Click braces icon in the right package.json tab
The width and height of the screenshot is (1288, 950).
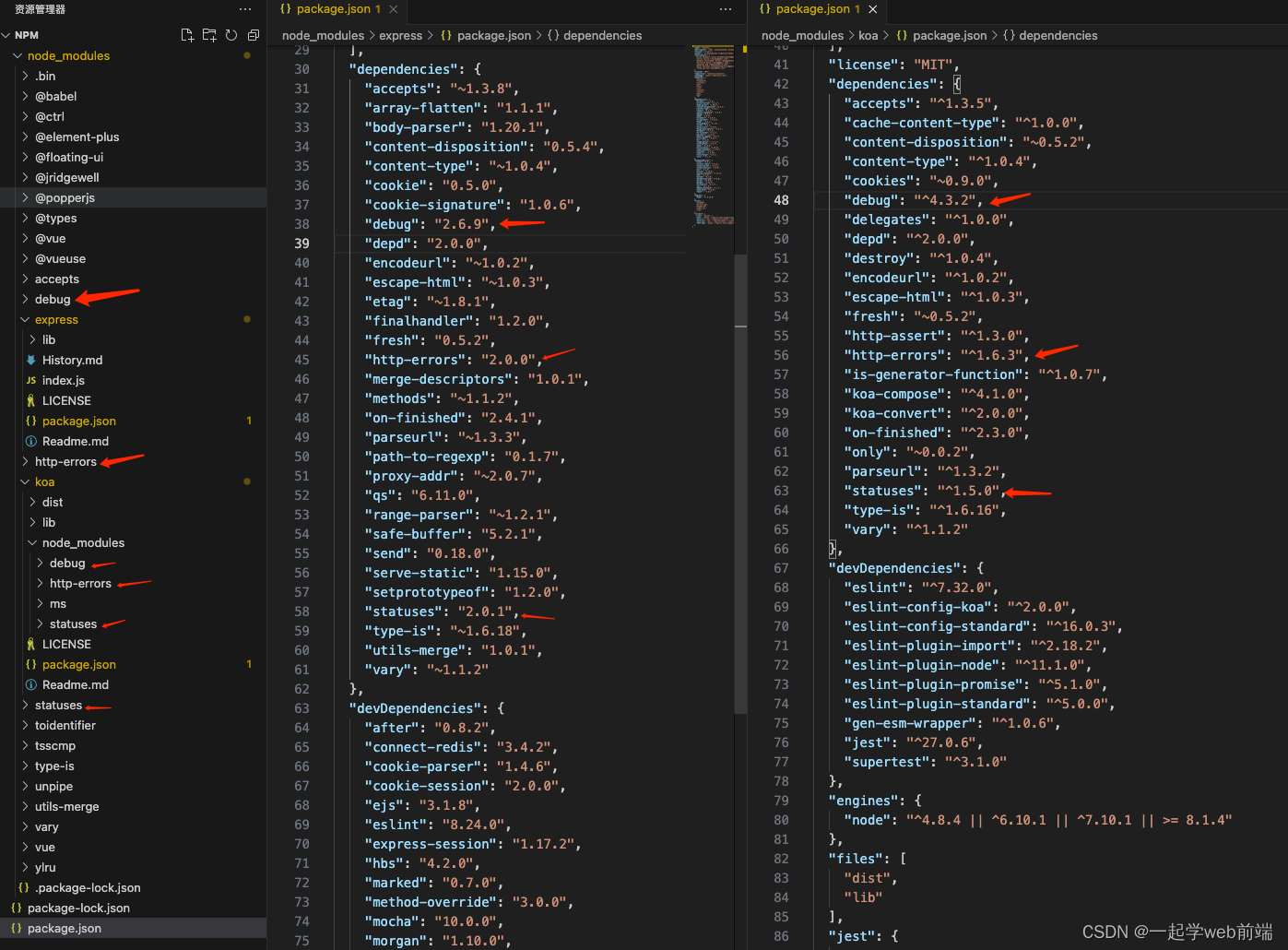pos(765,9)
